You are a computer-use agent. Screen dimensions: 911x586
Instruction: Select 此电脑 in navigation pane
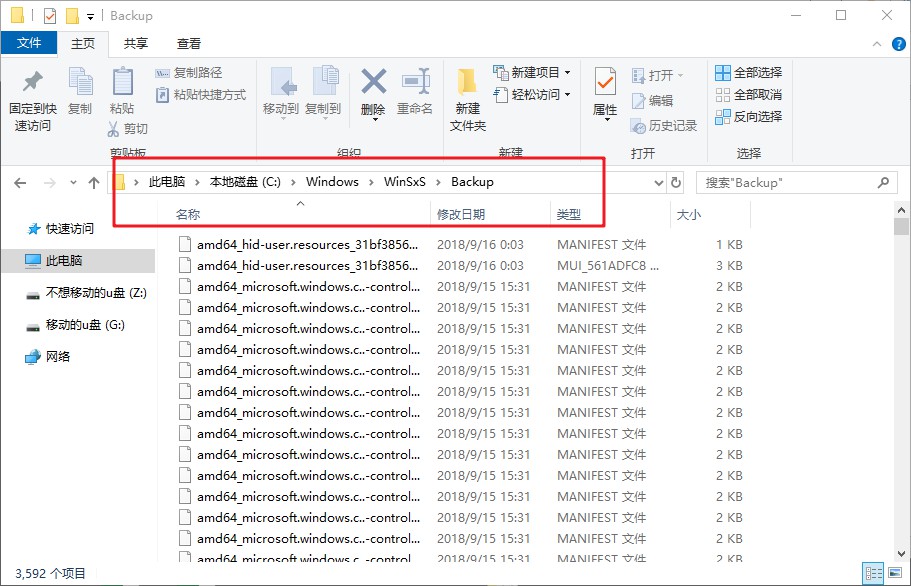pos(64,261)
